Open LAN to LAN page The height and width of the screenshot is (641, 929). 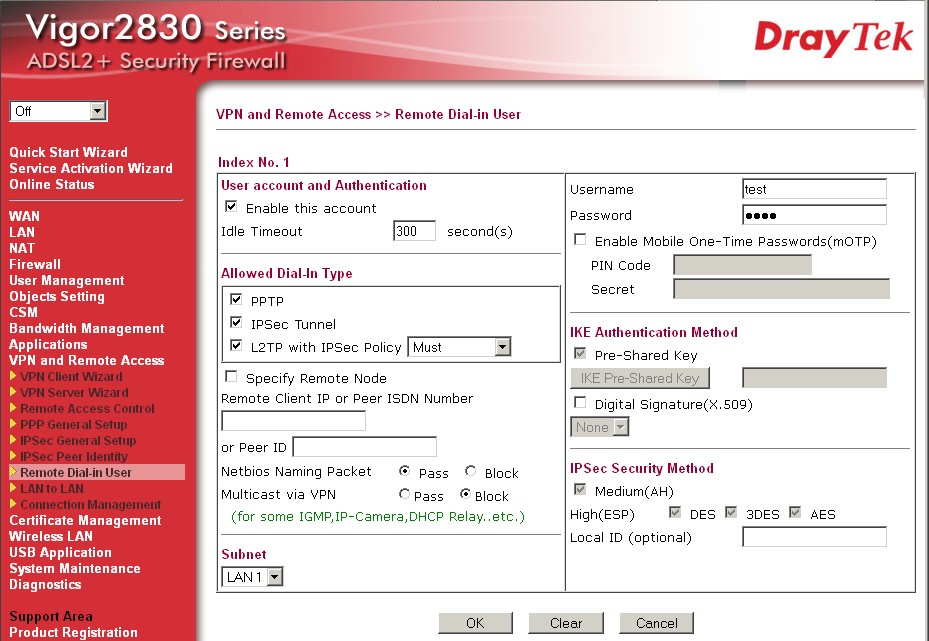click(x=52, y=488)
